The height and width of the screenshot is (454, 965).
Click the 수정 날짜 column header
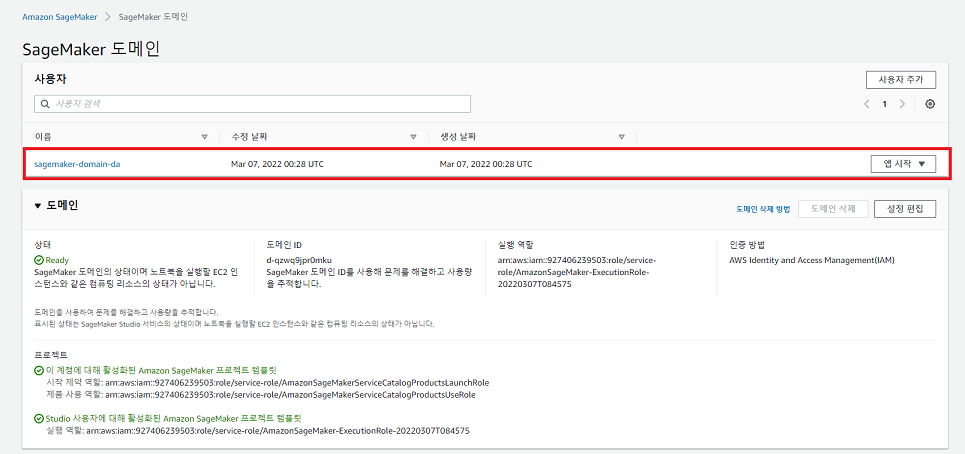point(249,137)
